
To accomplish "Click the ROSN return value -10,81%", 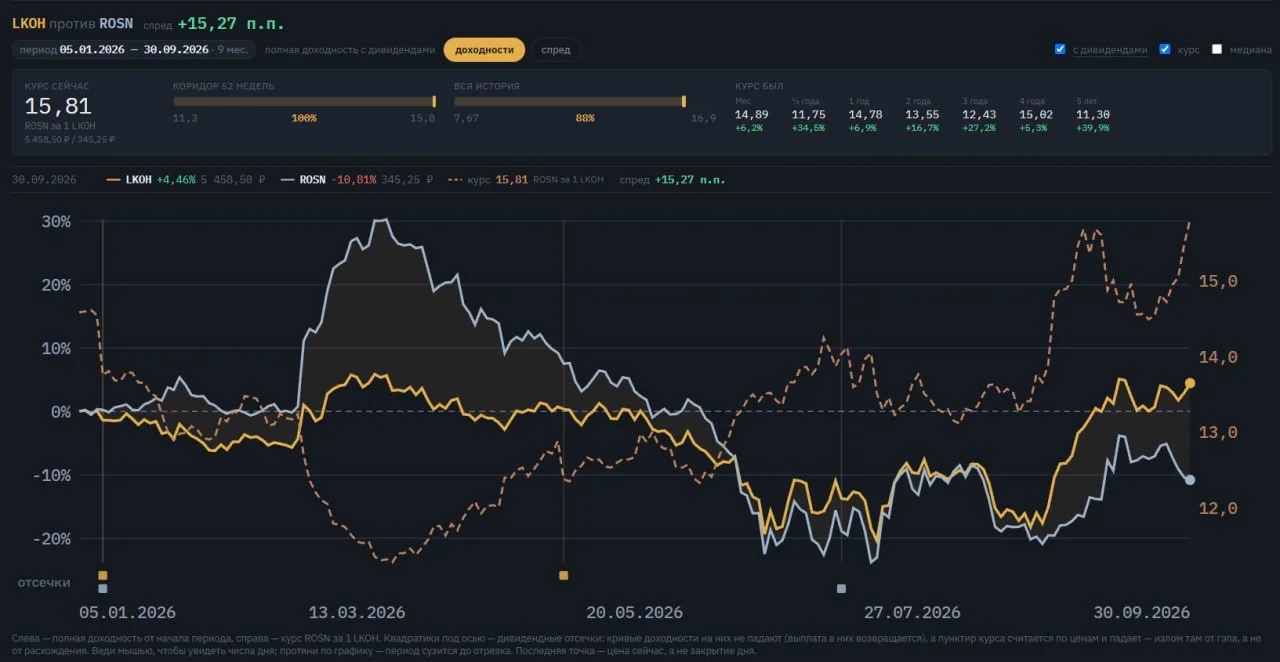I will coord(354,180).
